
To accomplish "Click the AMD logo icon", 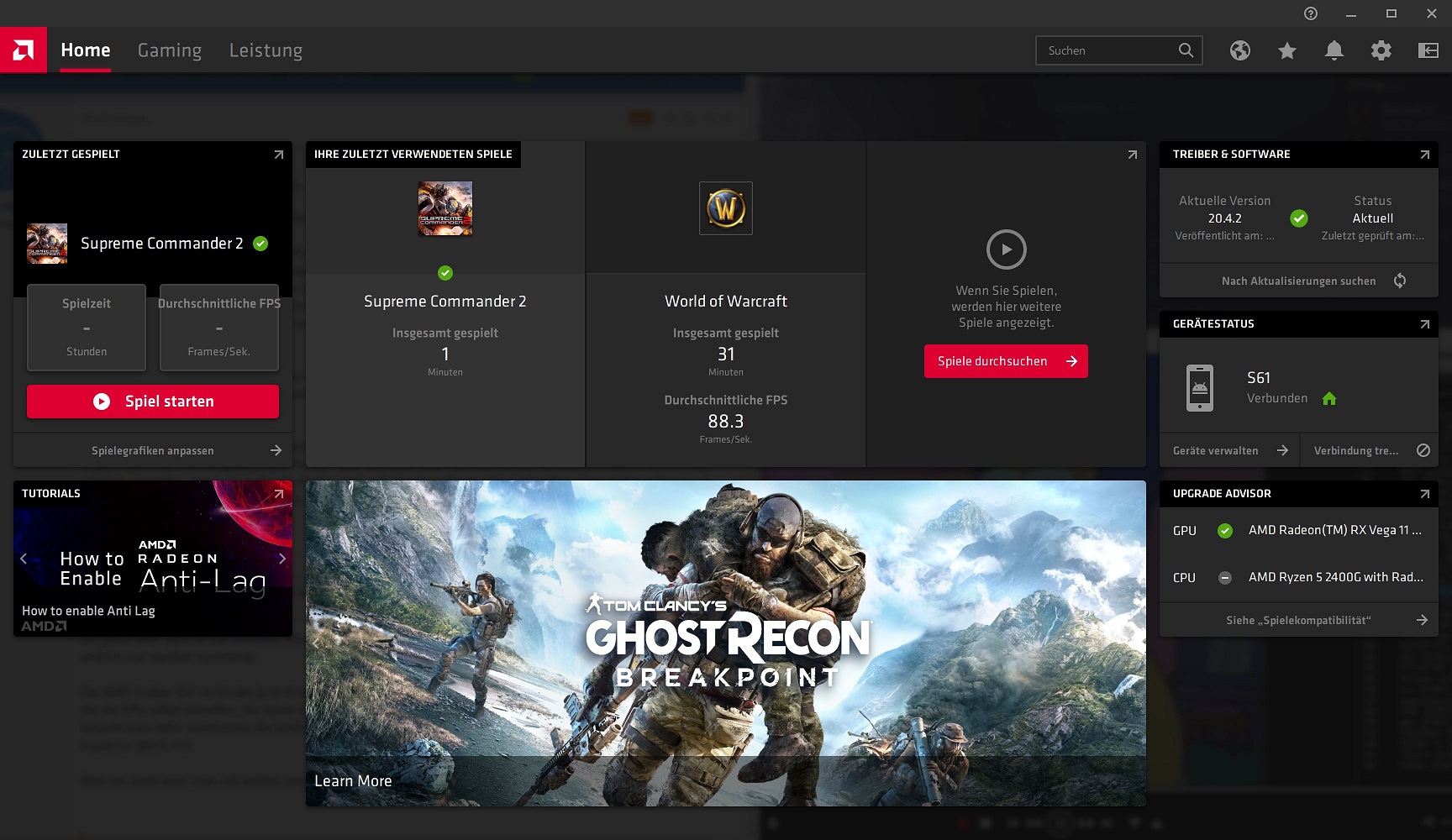I will [x=24, y=50].
